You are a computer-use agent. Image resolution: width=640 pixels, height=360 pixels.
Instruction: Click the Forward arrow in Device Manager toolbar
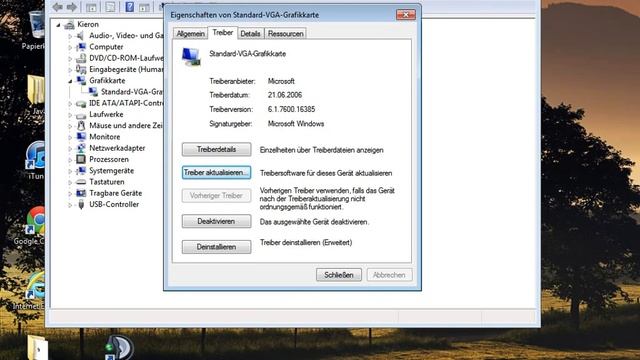coord(71,7)
